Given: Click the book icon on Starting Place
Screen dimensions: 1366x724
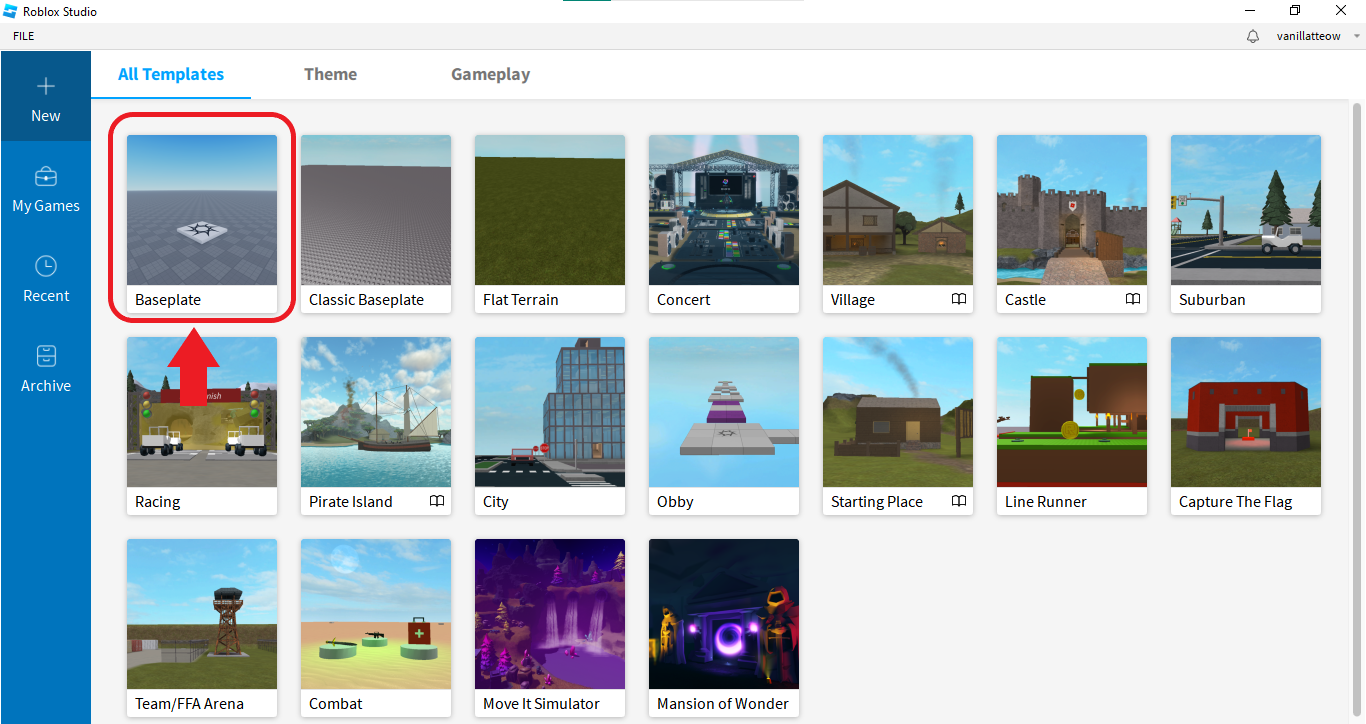Looking at the screenshot, I should click(959, 501).
